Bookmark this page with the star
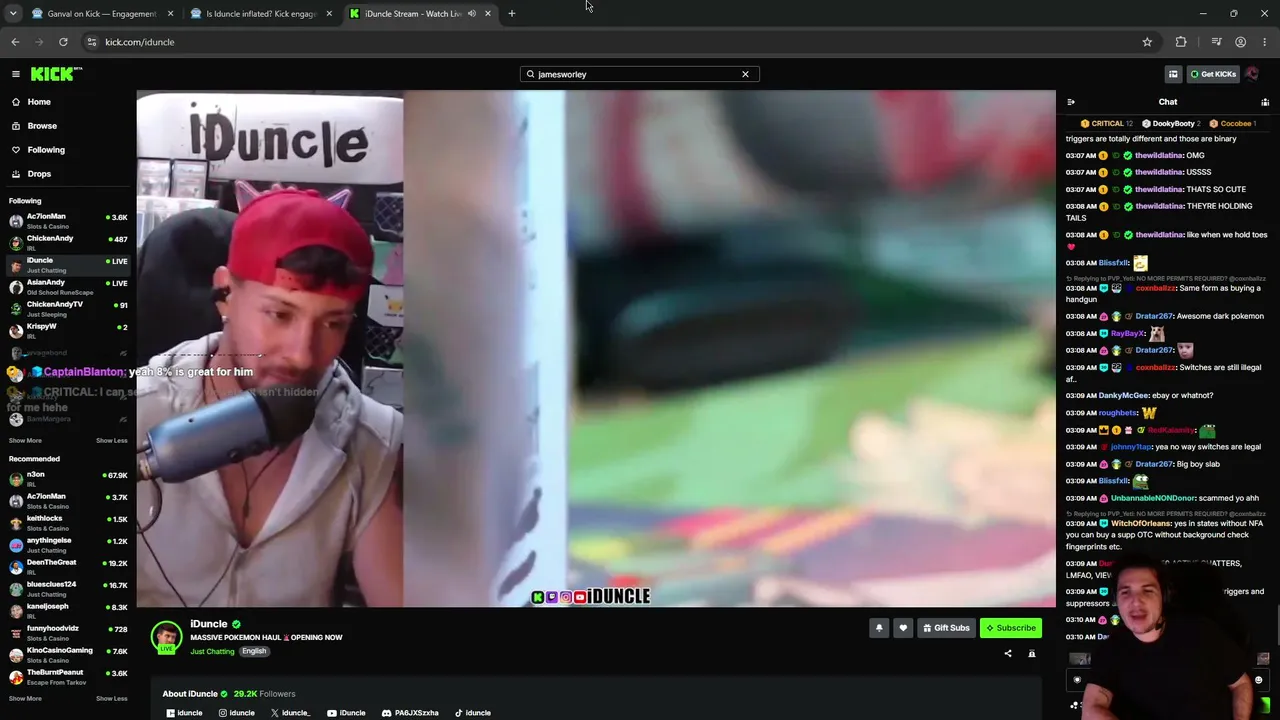Viewport: 1280px width, 720px height. [1147, 42]
